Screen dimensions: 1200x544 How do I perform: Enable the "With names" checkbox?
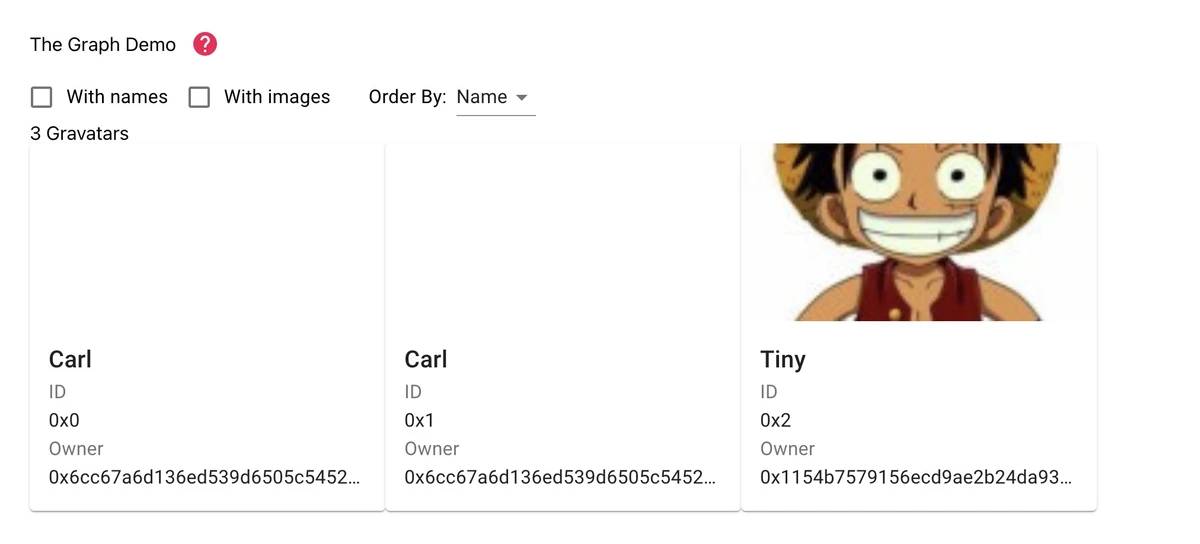[x=41, y=97]
